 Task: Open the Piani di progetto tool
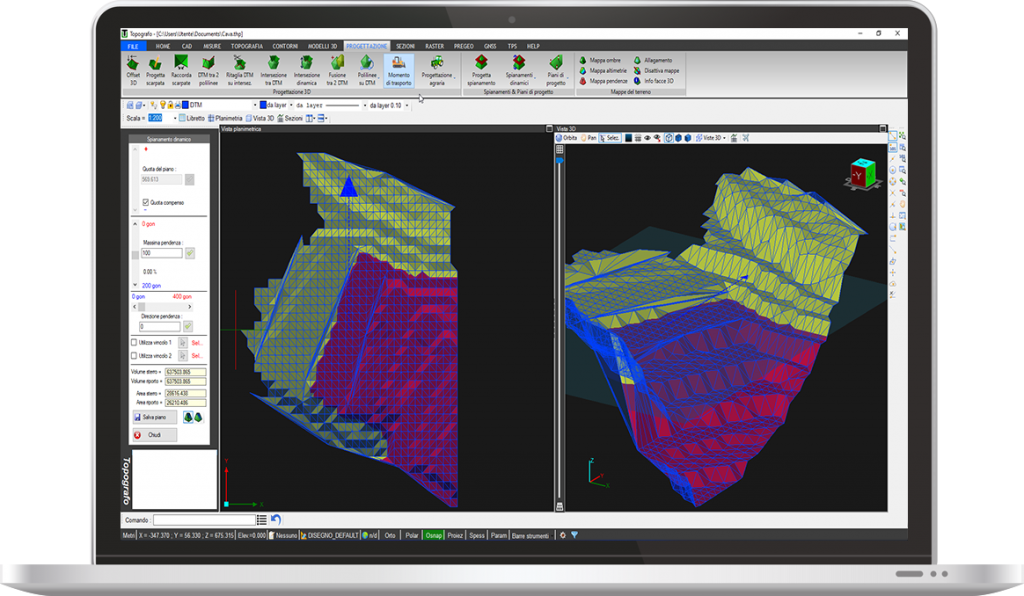click(554, 73)
